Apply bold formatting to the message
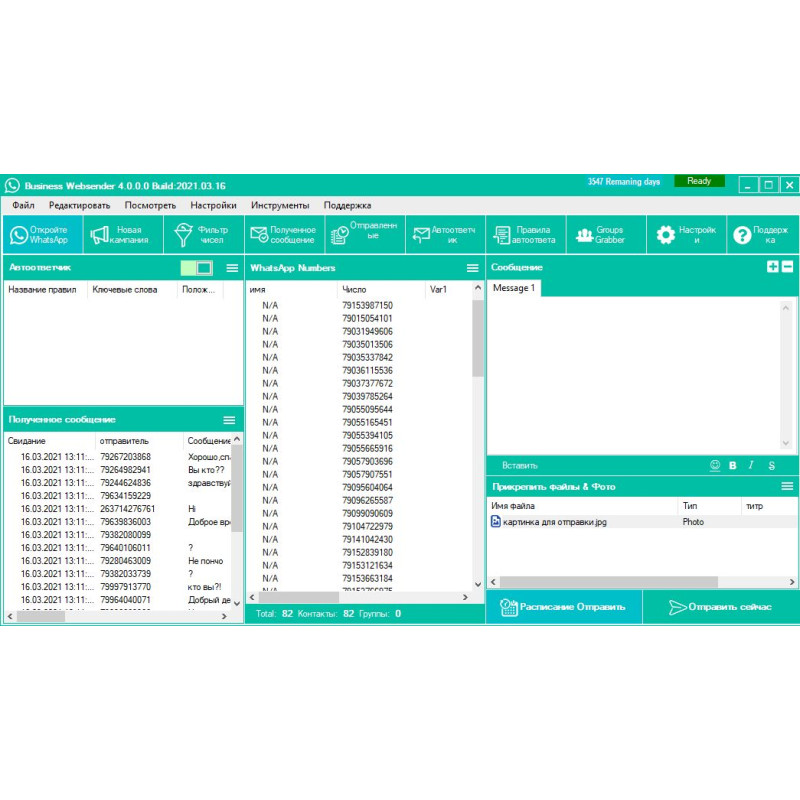The width and height of the screenshot is (800, 800). (x=733, y=465)
